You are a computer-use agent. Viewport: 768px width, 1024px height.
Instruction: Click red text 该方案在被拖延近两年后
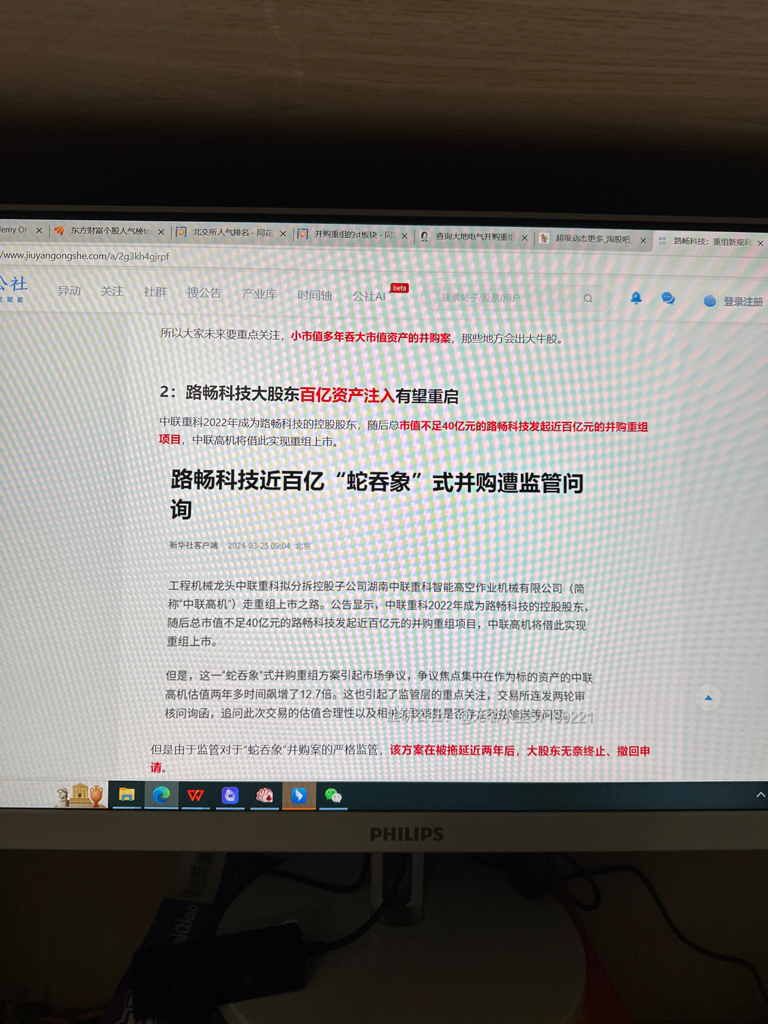[x=454, y=750]
